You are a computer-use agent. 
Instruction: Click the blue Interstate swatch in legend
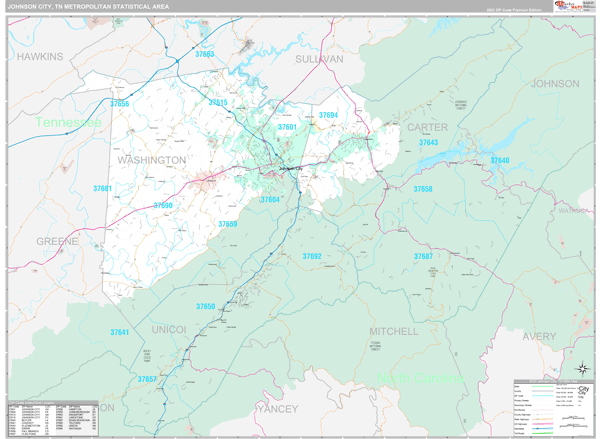coord(543,428)
